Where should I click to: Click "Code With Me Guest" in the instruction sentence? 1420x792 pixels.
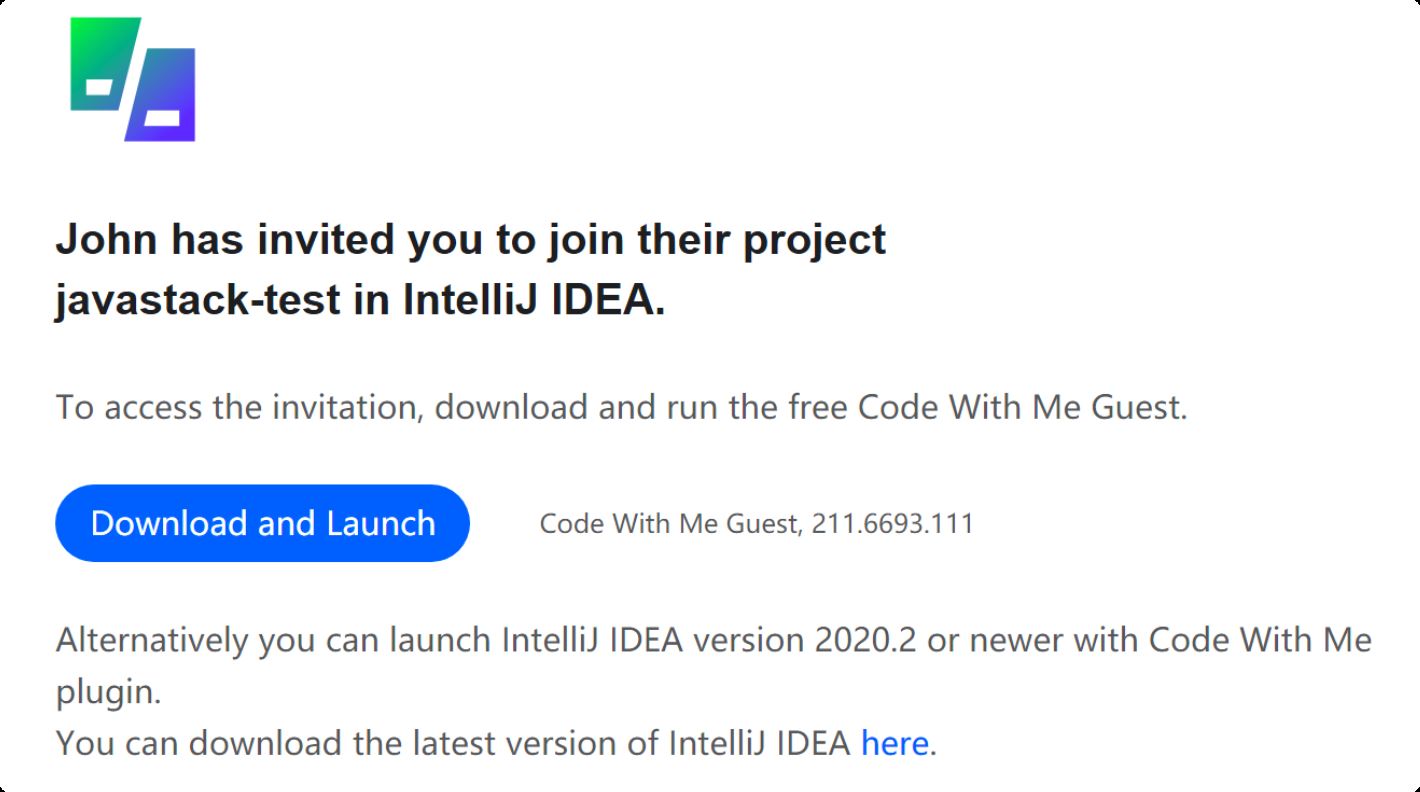tap(1020, 407)
